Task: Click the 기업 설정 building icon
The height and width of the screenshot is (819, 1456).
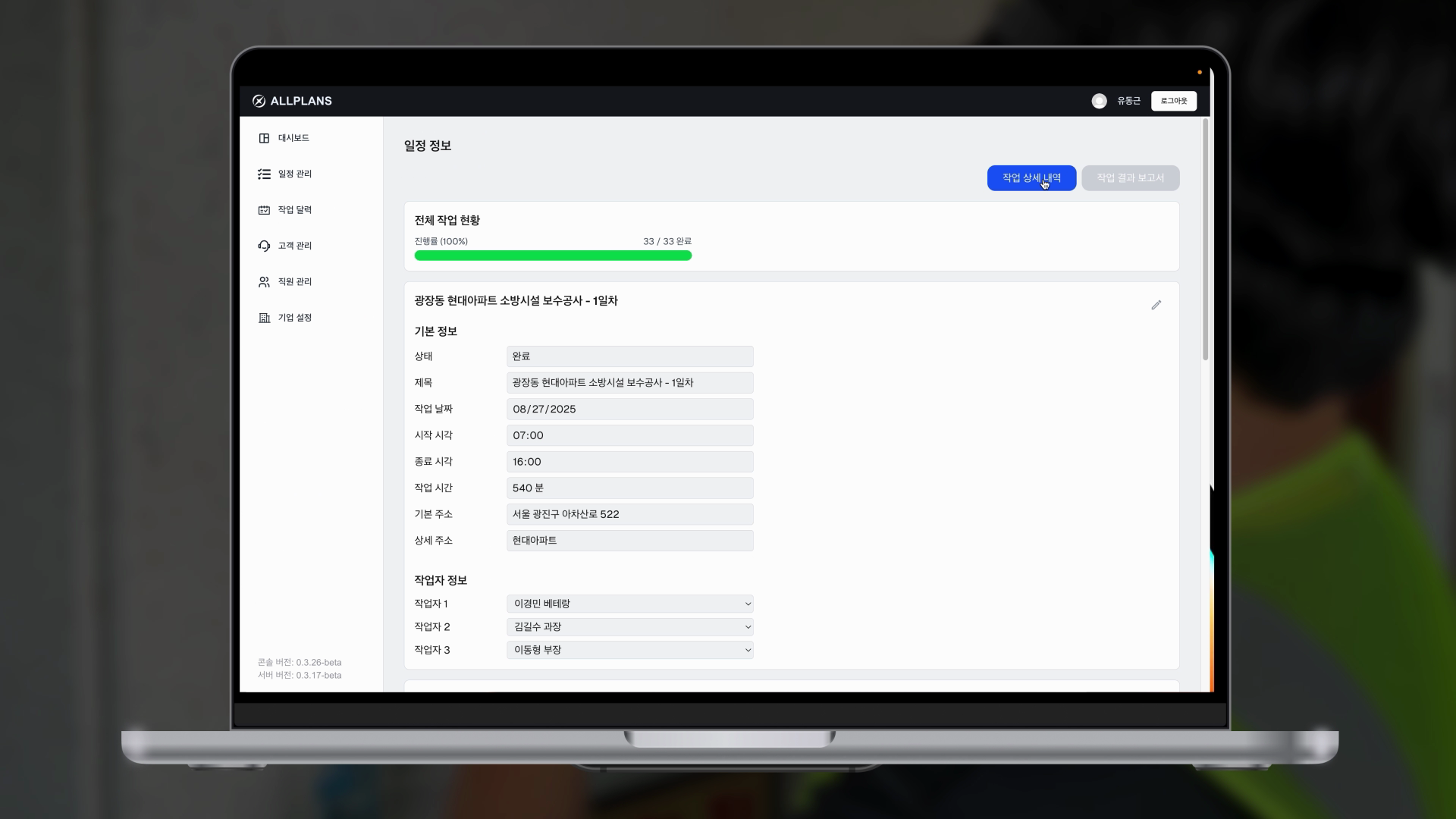Action: (x=264, y=318)
